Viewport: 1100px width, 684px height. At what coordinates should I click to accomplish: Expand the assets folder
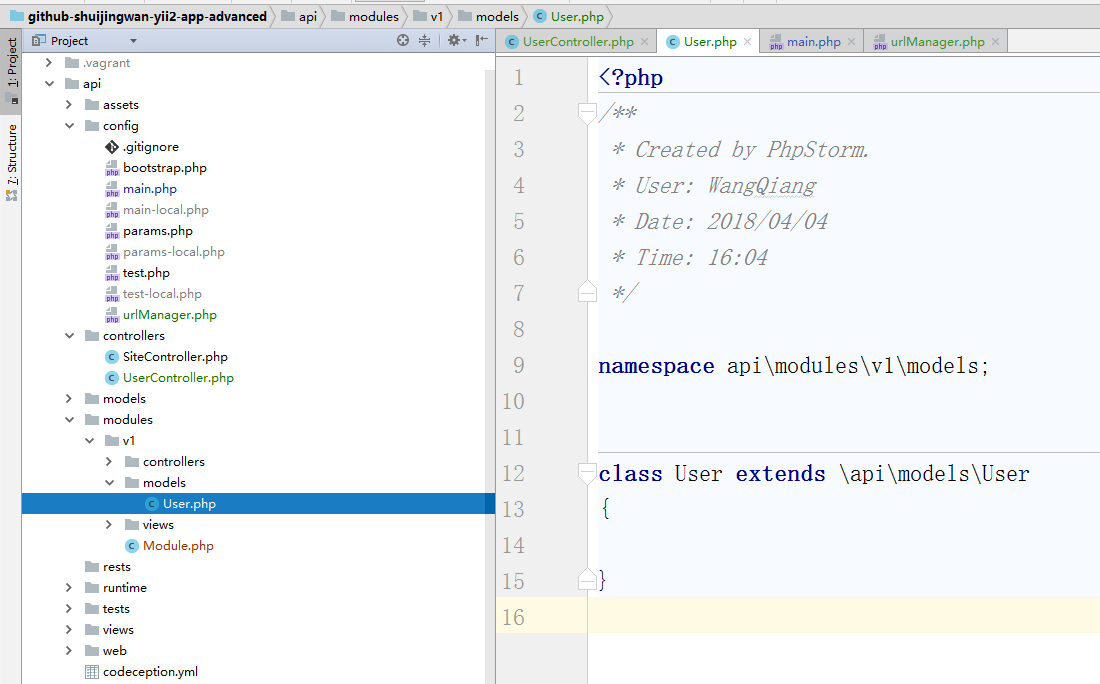pyautogui.click(x=68, y=105)
